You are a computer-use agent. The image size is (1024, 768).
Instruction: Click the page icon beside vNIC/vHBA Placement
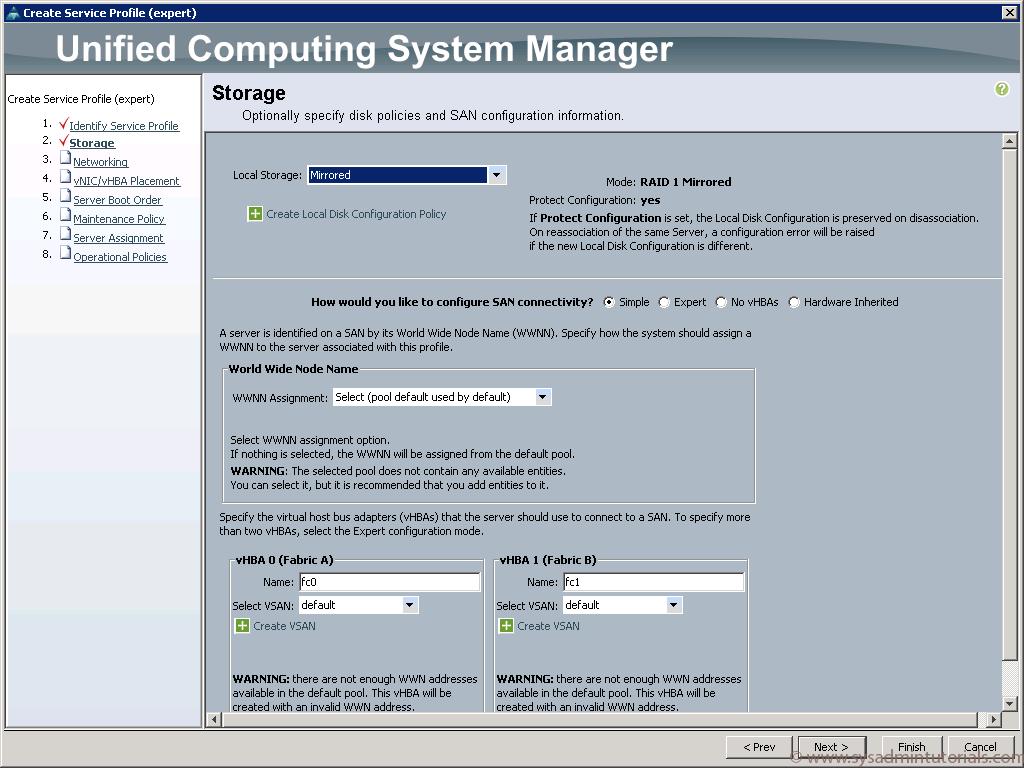[65, 176]
